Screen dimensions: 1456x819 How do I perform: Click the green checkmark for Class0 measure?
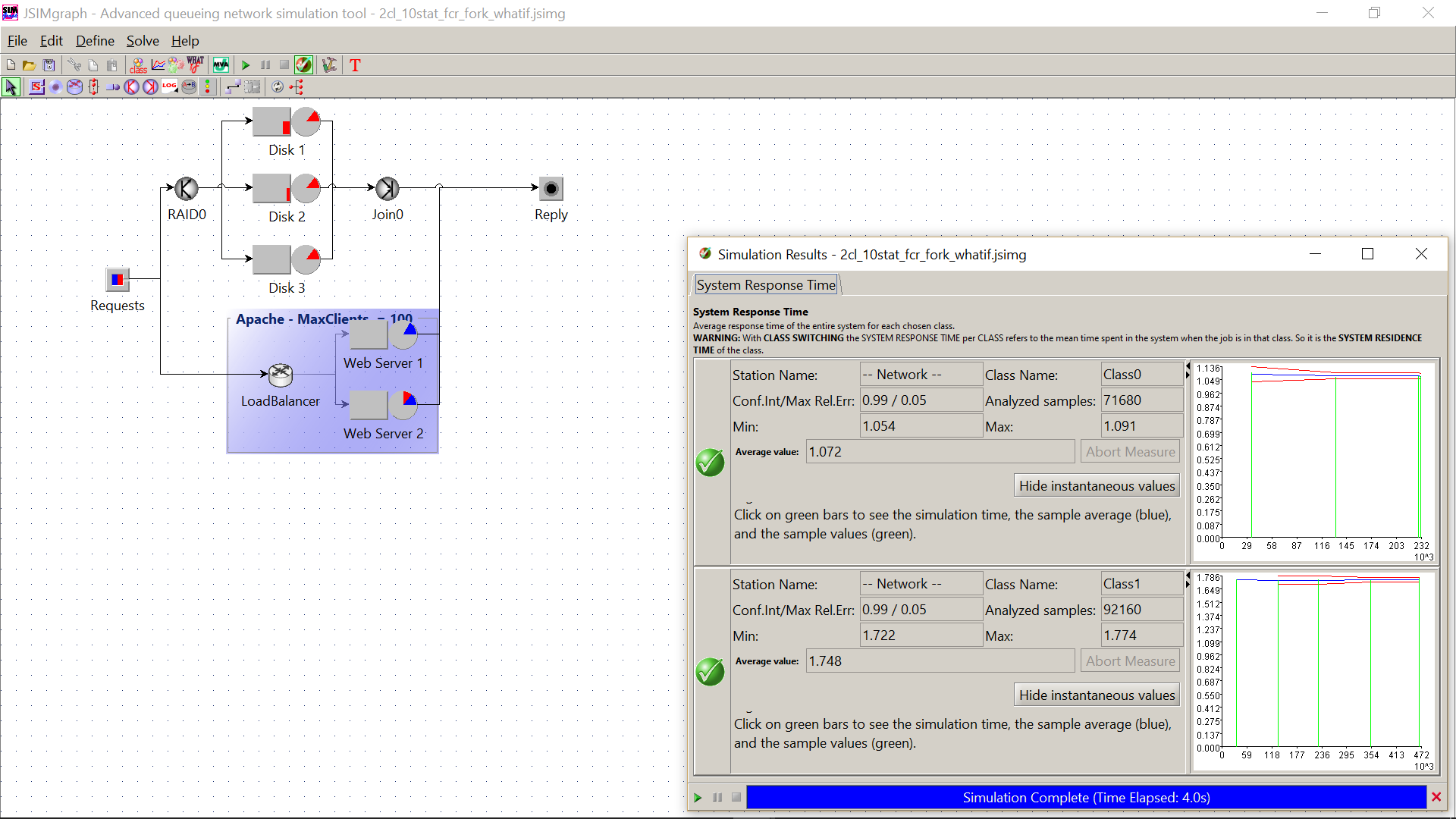710,461
